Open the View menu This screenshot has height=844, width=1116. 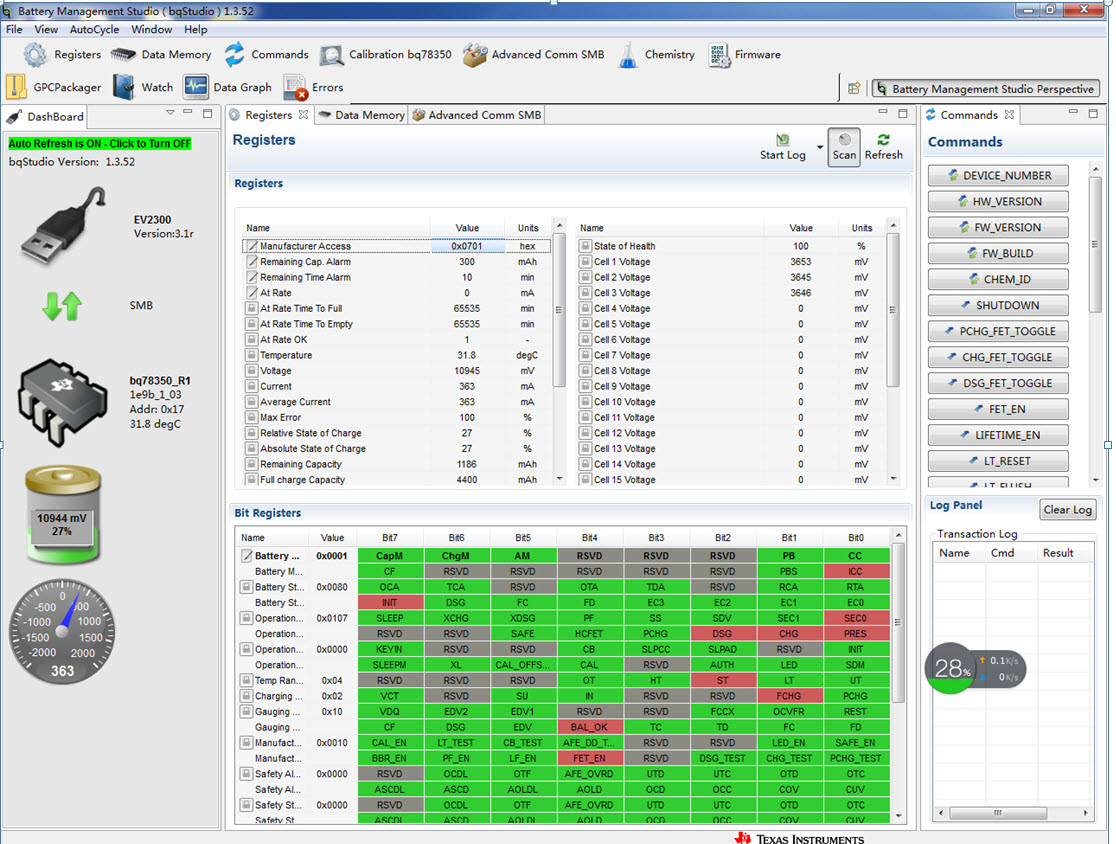[x=46, y=29]
